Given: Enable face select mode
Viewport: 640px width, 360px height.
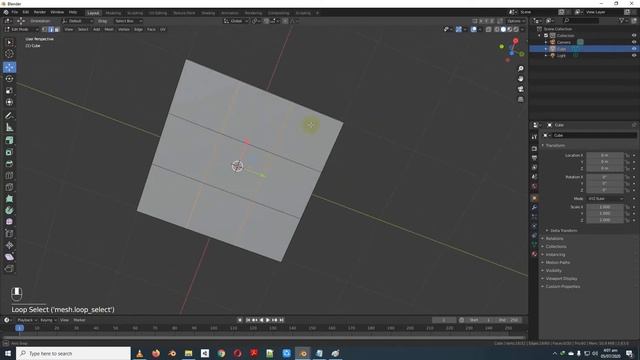Looking at the screenshot, I should 57,29.
